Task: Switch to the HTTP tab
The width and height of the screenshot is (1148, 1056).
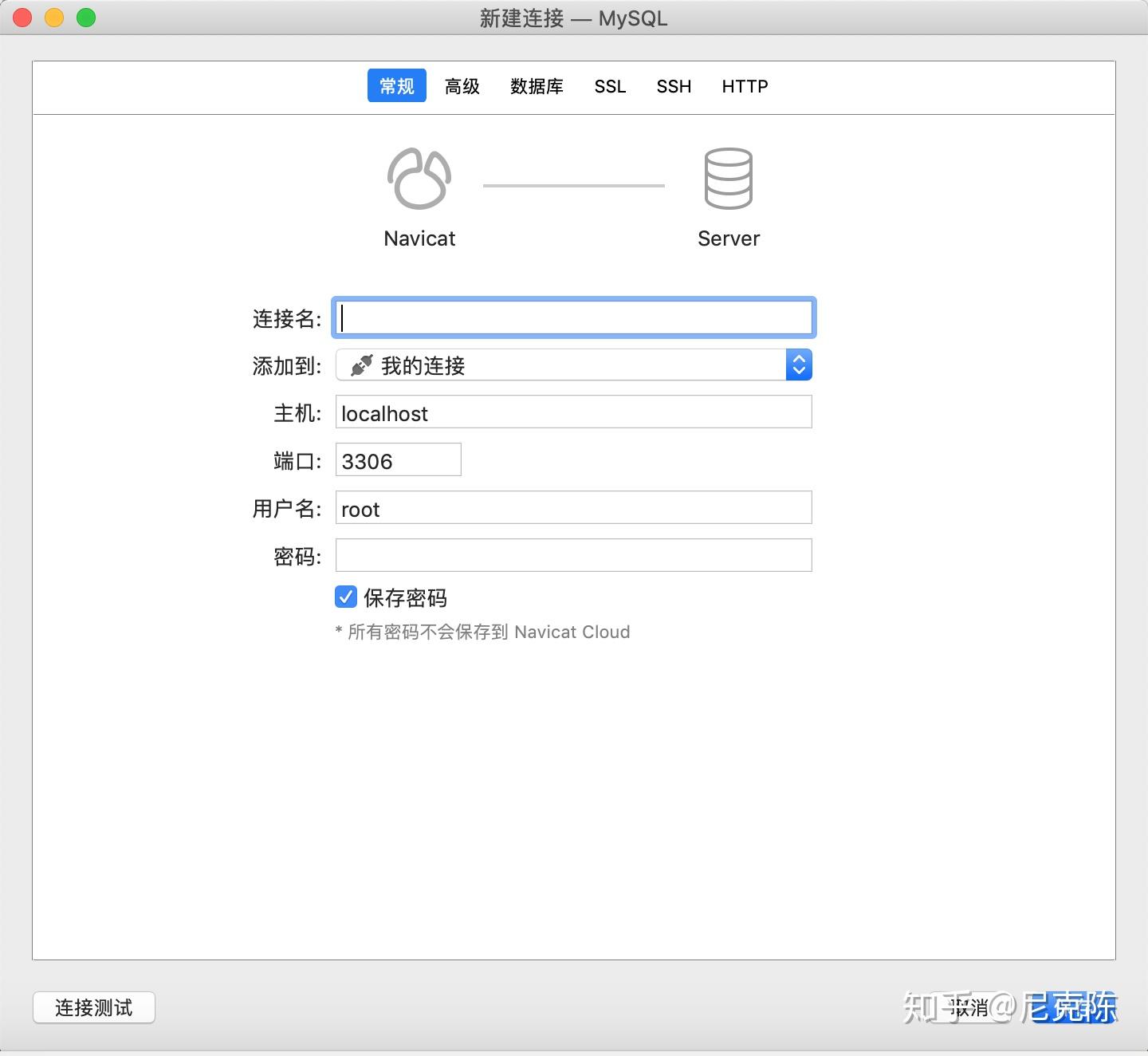Action: (745, 85)
